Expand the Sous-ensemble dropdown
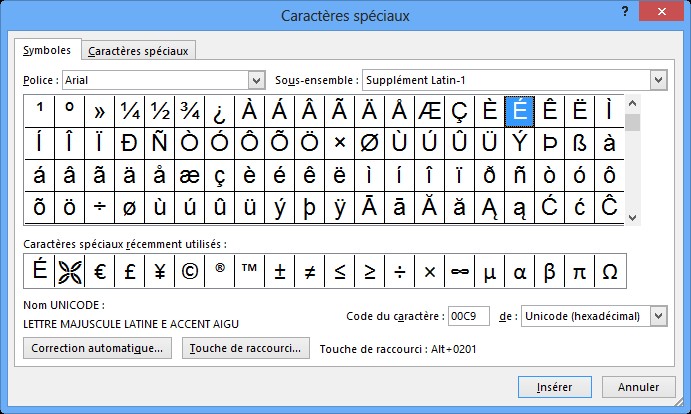 click(657, 79)
